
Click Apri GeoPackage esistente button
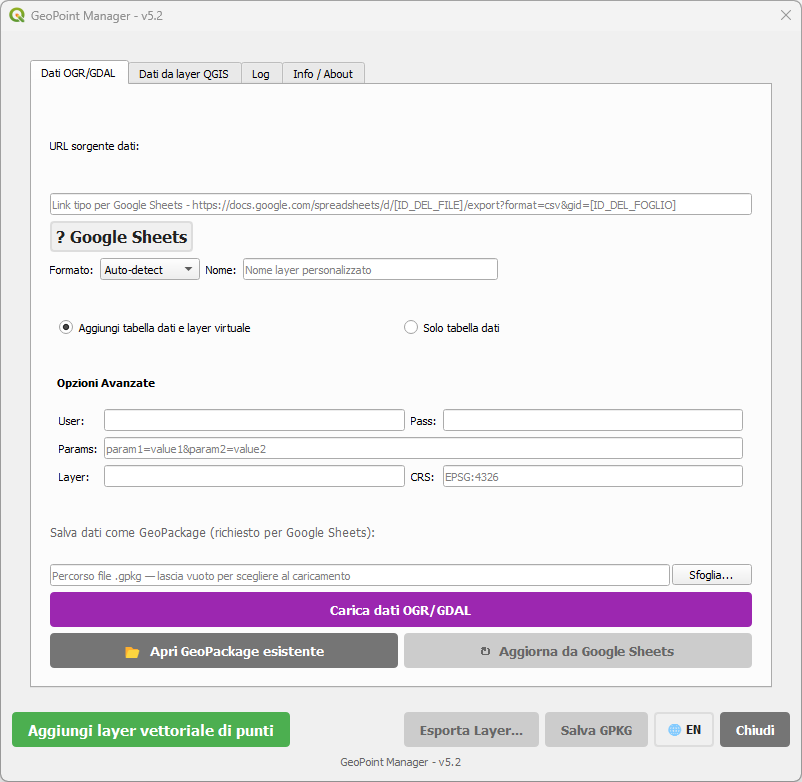coord(224,651)
